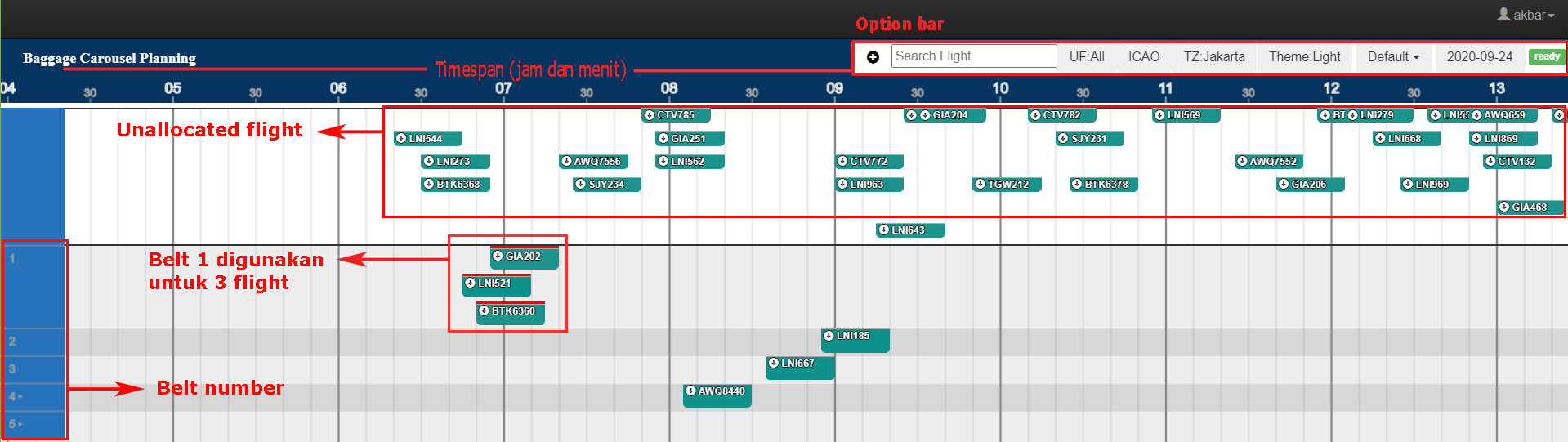The width and height of the screenshot is (1568, 442).
Task: Select unallocated flight CTV785
Action: tap(676, 115)
